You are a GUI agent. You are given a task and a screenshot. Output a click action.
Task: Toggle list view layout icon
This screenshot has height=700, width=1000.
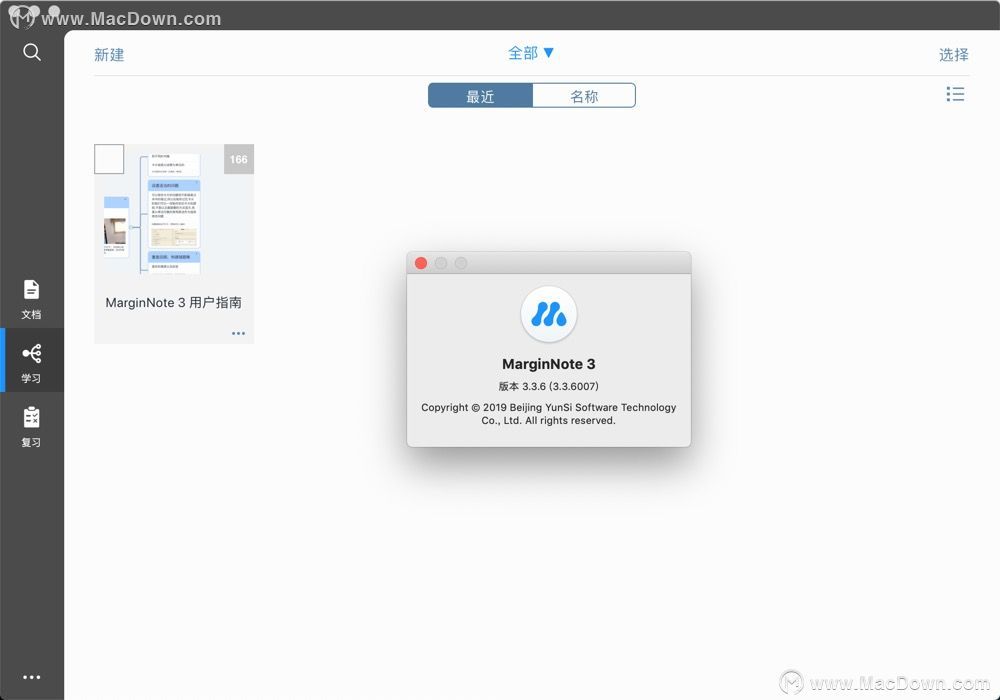955,94
